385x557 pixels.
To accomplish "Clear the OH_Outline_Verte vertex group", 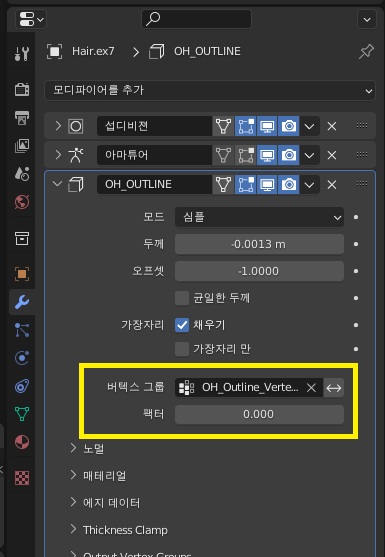I will pos(311,388).
